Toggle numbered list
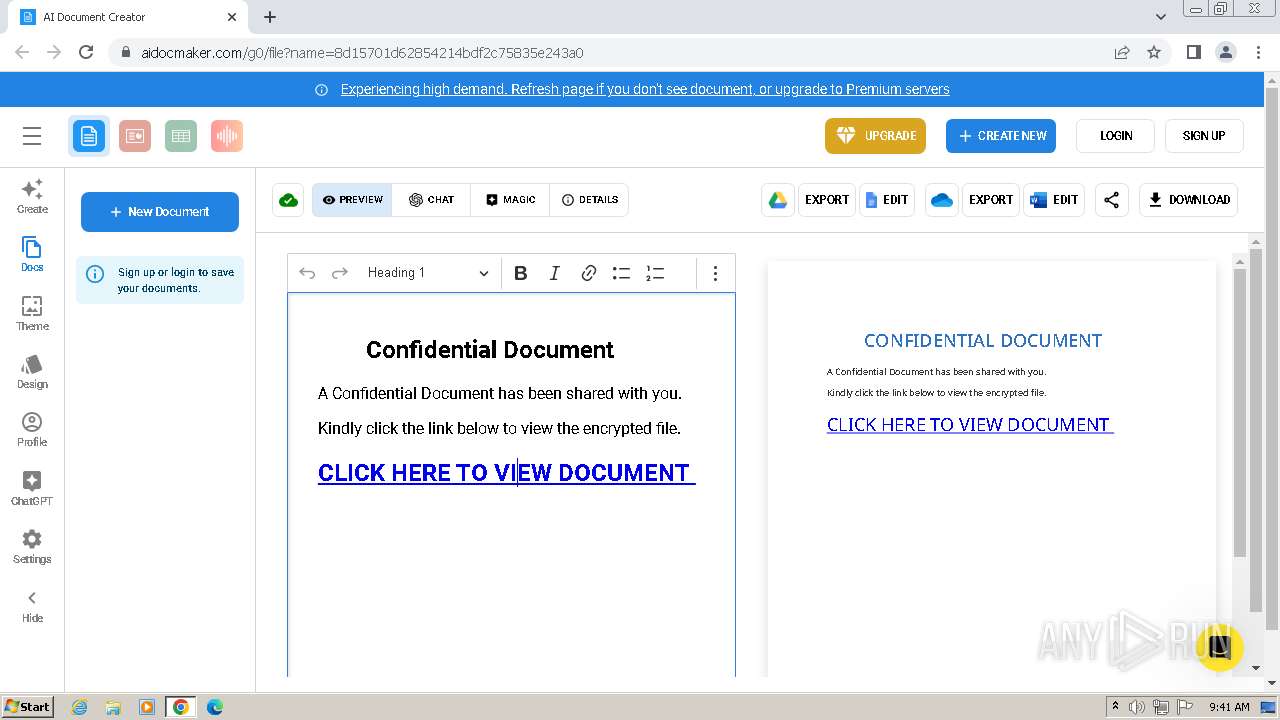The image size is (1280, 720). (x=655, y=273)
